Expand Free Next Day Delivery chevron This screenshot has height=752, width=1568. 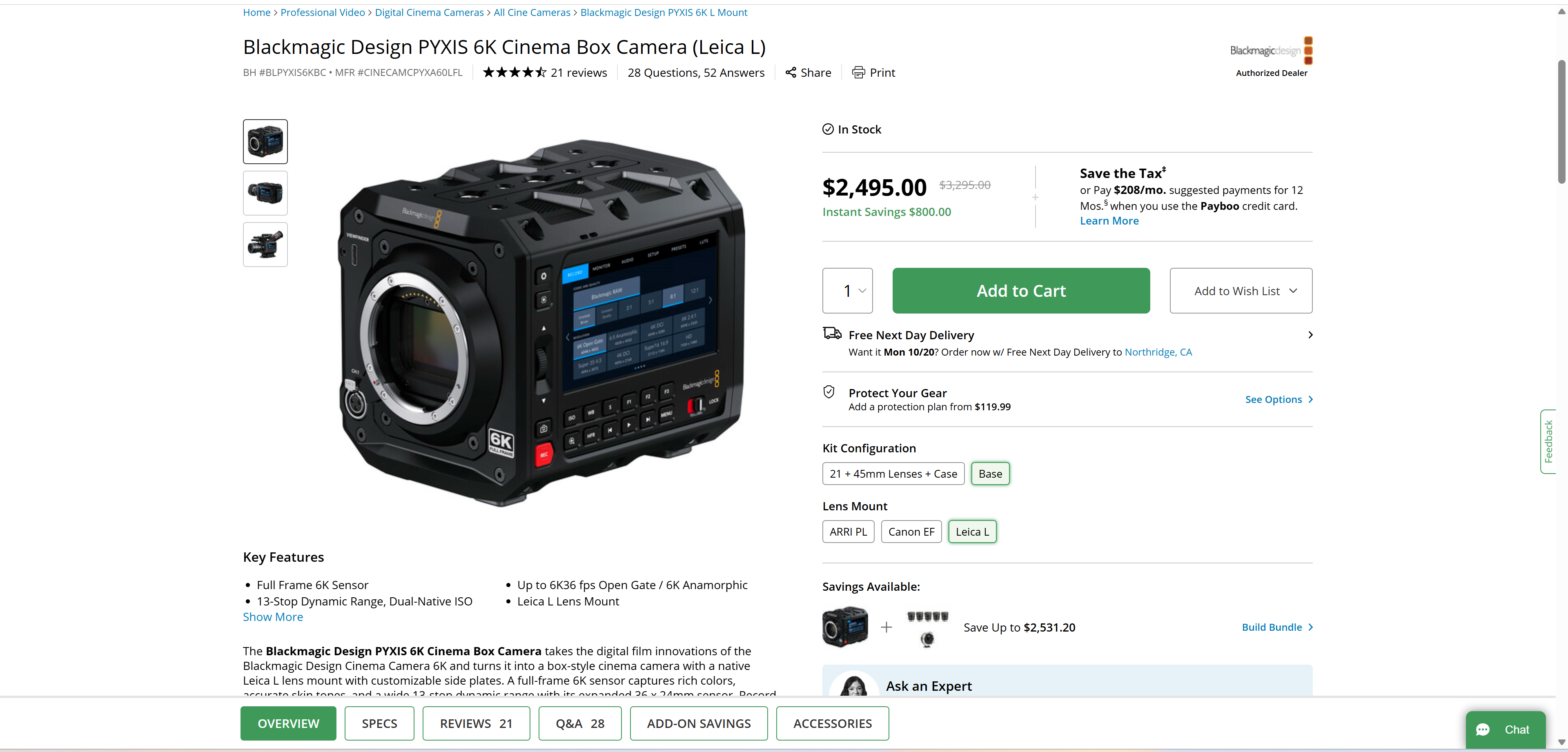(1310, 335)
